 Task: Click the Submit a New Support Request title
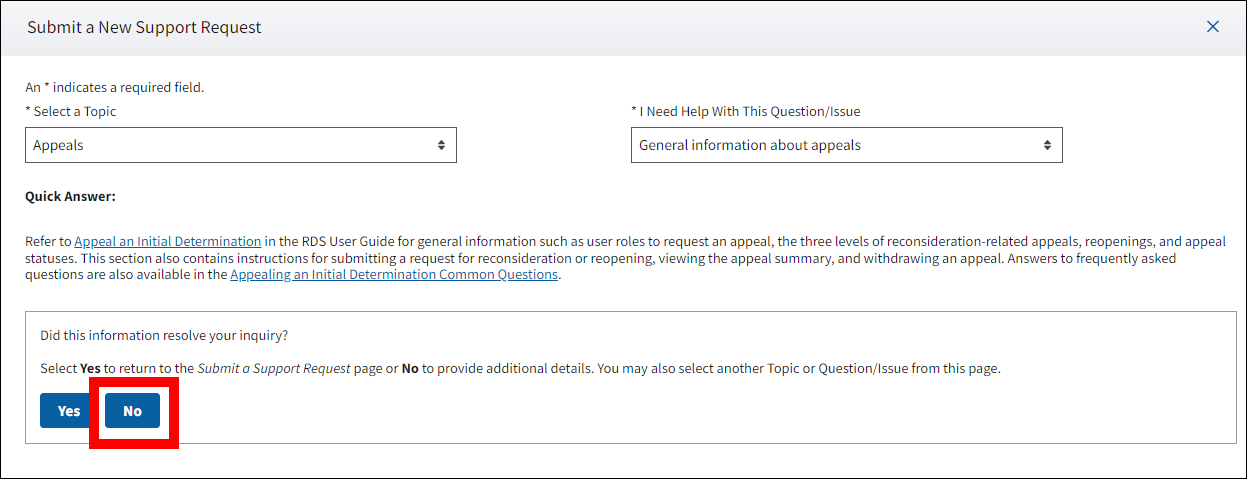pyautogui.click(x=144, y=27)
